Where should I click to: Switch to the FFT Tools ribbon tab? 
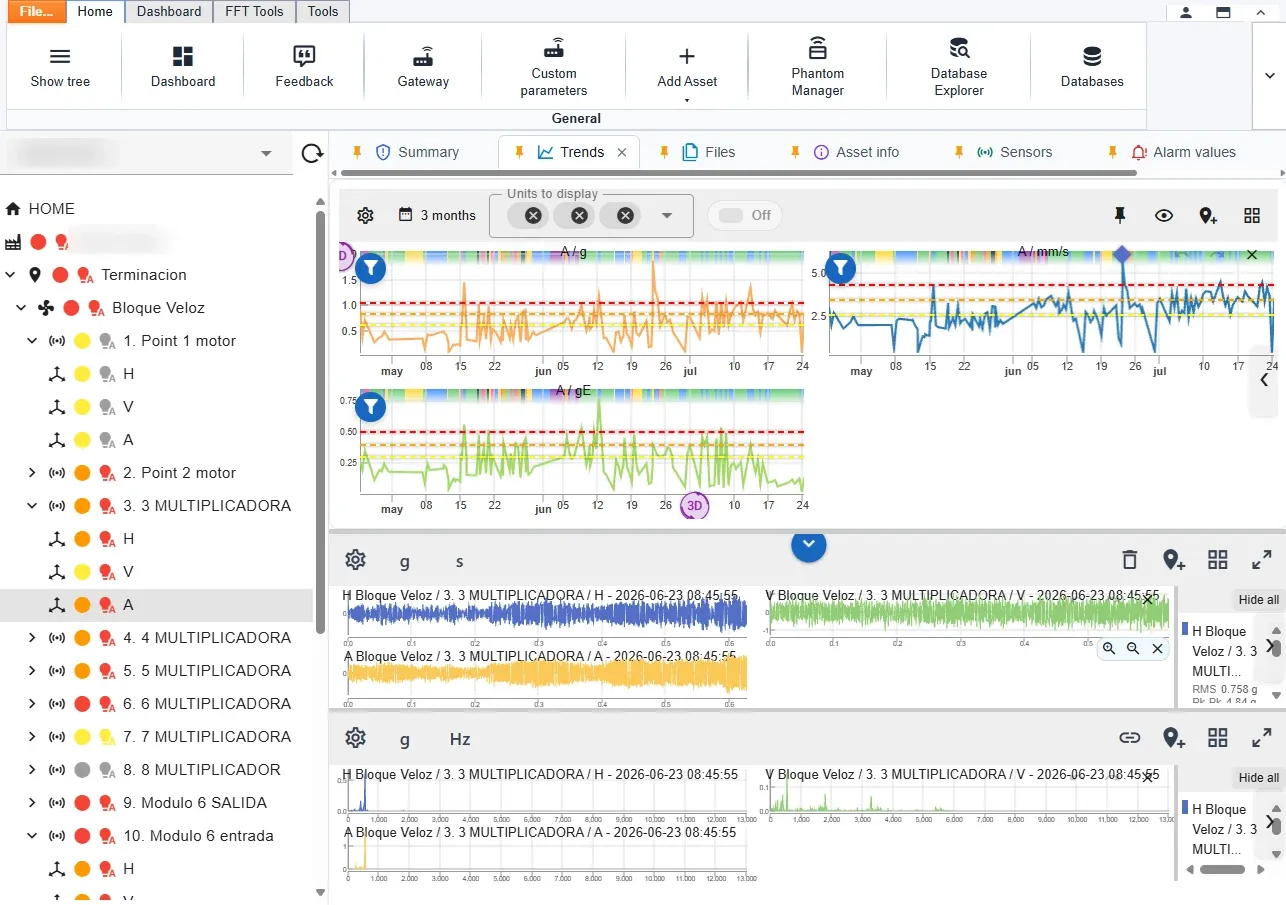[x=254, y=12]
